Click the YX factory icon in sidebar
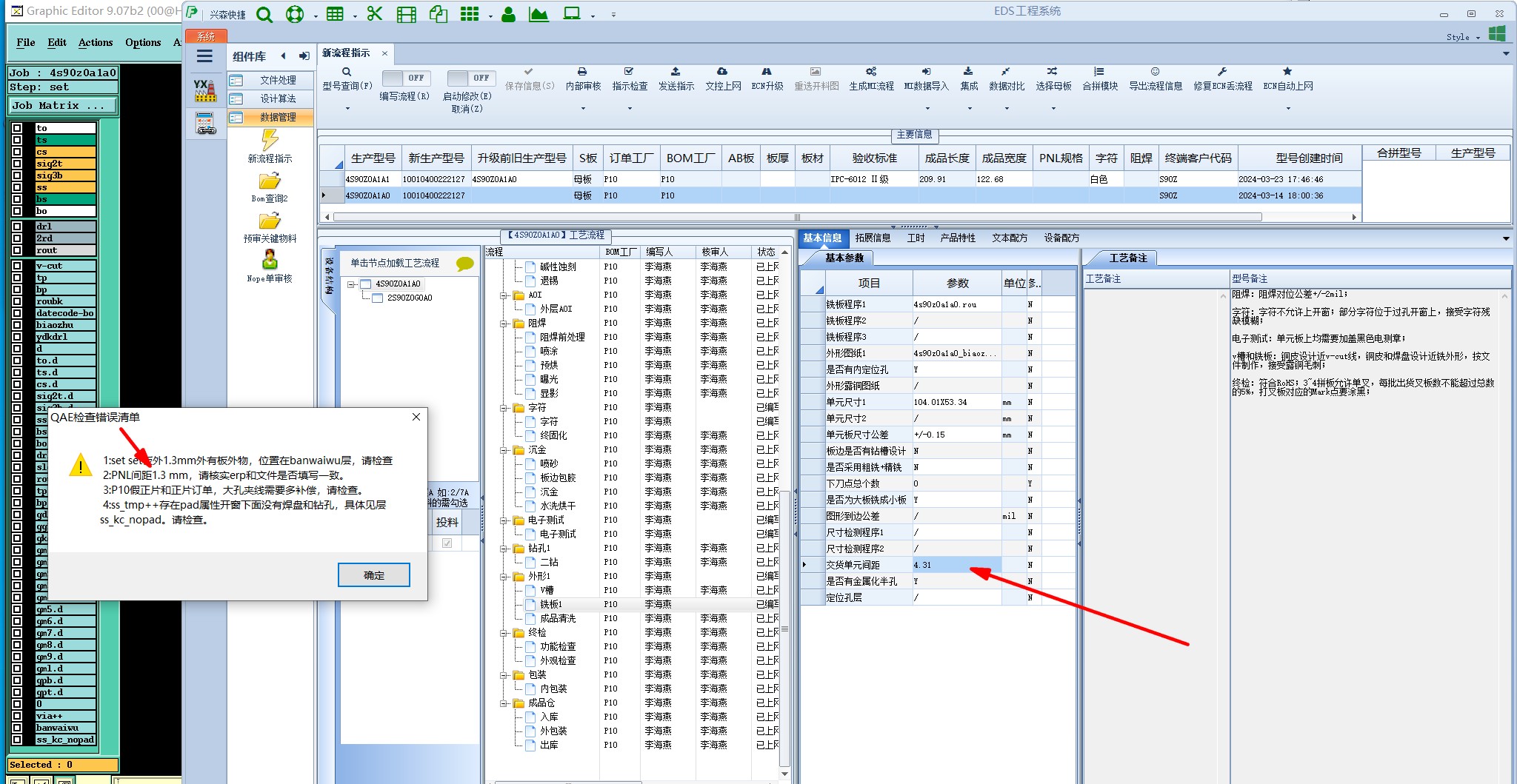Screen dimensions: 1517x784 pyautogui.click(x=204, y=90)
